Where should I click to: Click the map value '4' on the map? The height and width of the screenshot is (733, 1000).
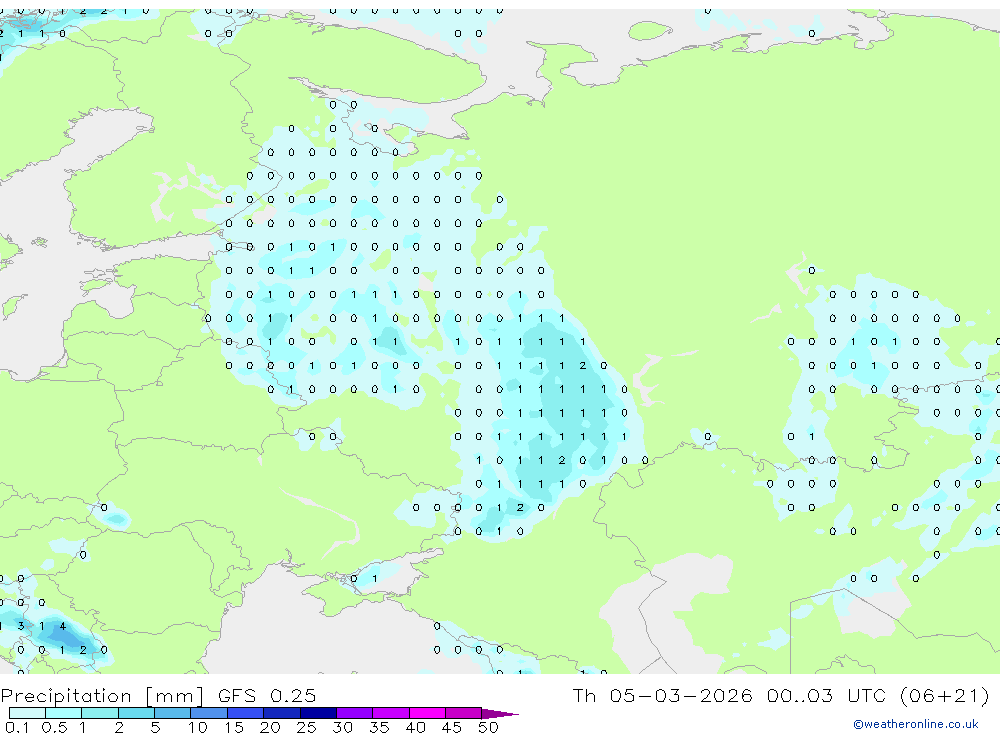[x=62, y=626]
